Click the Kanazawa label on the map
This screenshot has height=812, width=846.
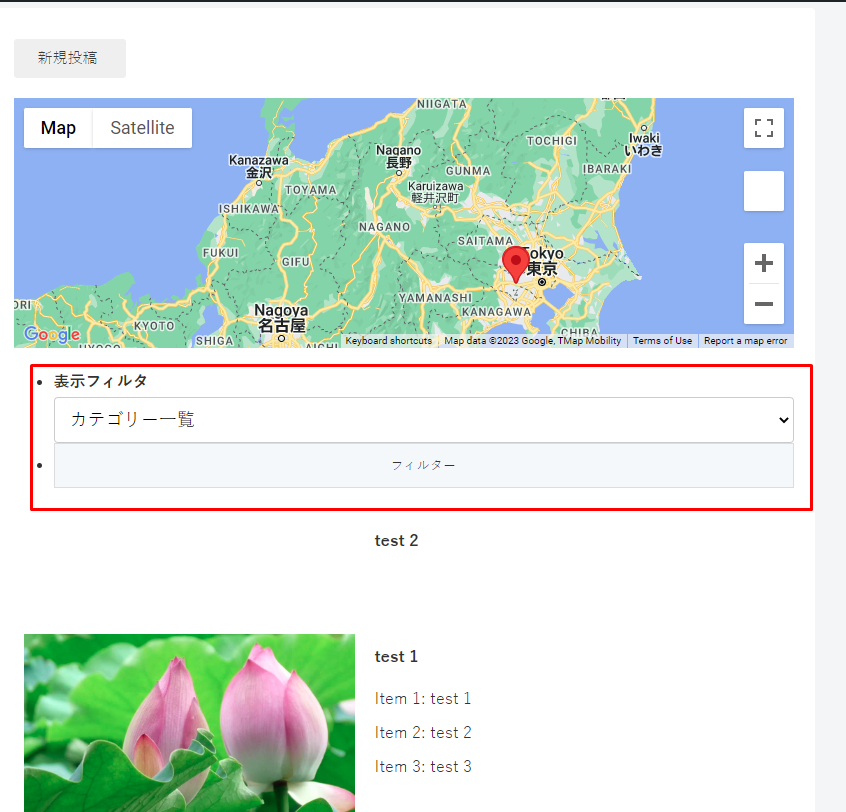click(x=259, y=166)
